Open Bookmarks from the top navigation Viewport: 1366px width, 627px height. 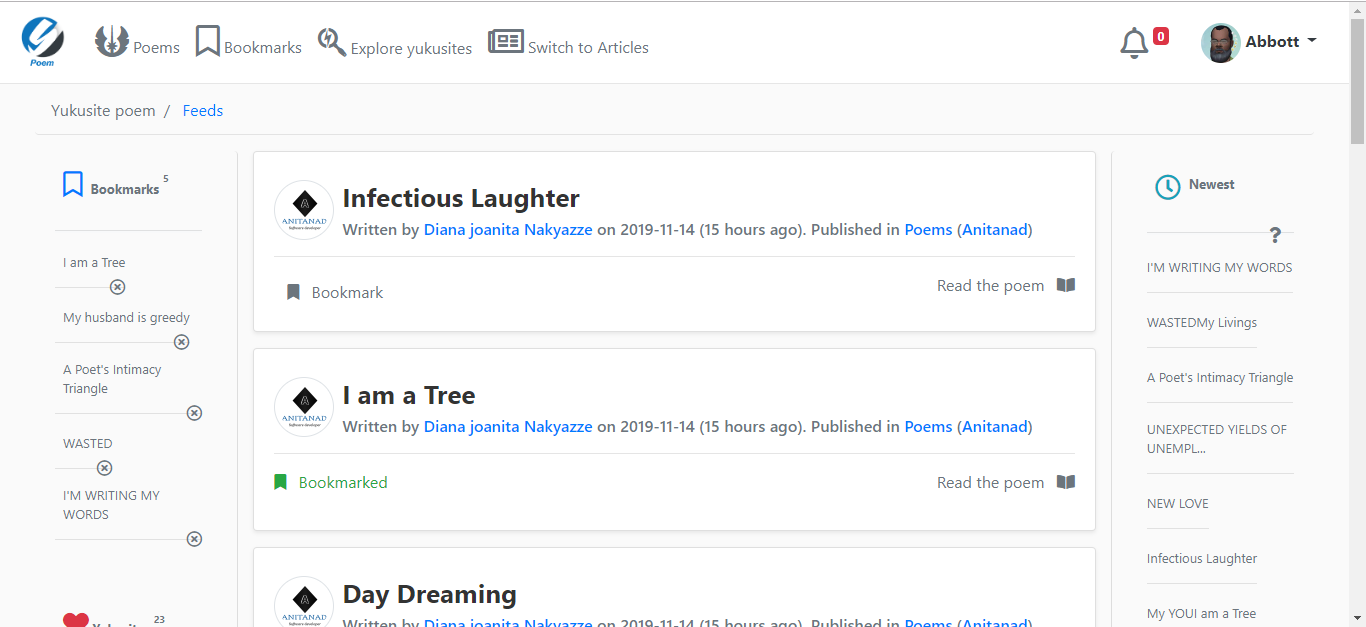[x=249, y=44]
